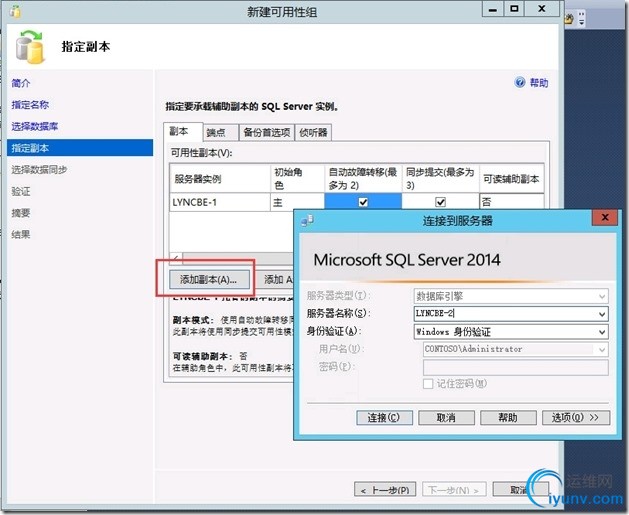This screenshot has height=515, width=629.
Task: Open the 身份验证 dropdown
Action: [x=602, y=332]
